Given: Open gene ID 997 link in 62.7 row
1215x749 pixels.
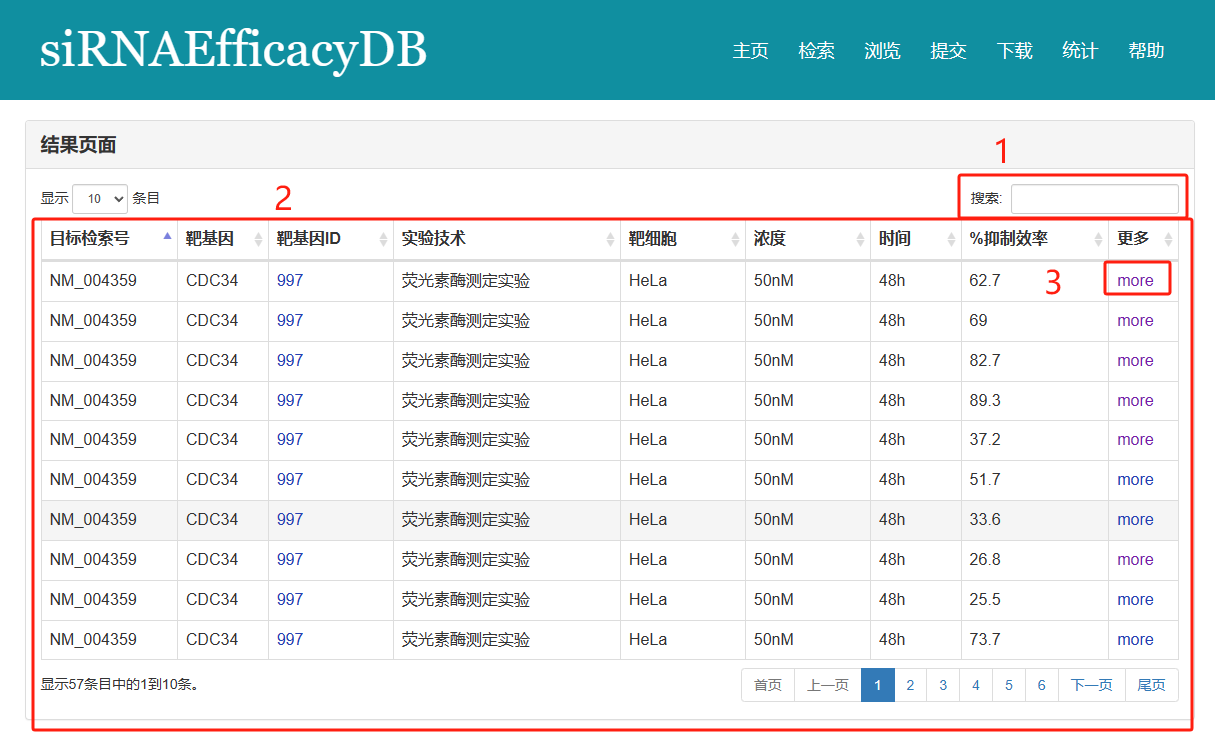Looking at the screenshot, I should click(x=290, y=281).
